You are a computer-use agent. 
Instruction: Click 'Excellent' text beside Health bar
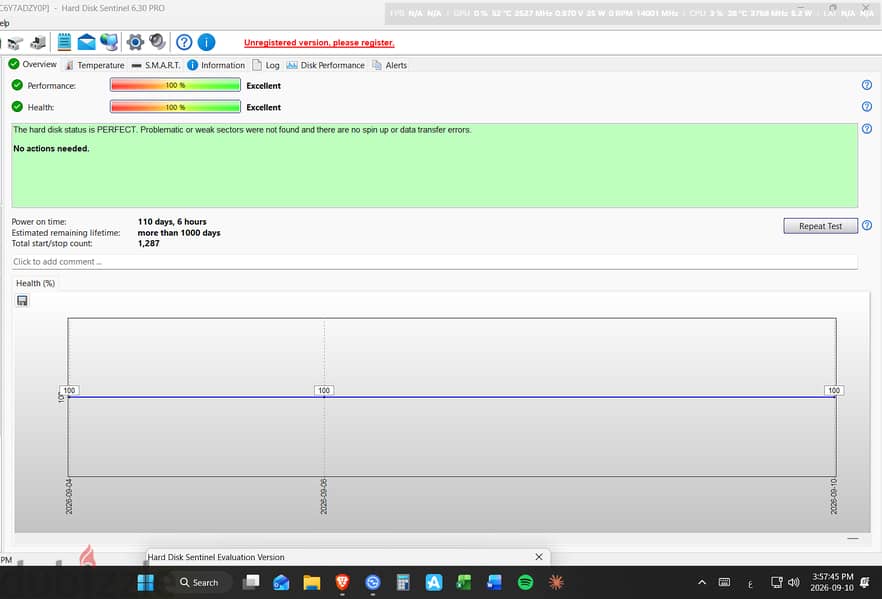point(263,107)
